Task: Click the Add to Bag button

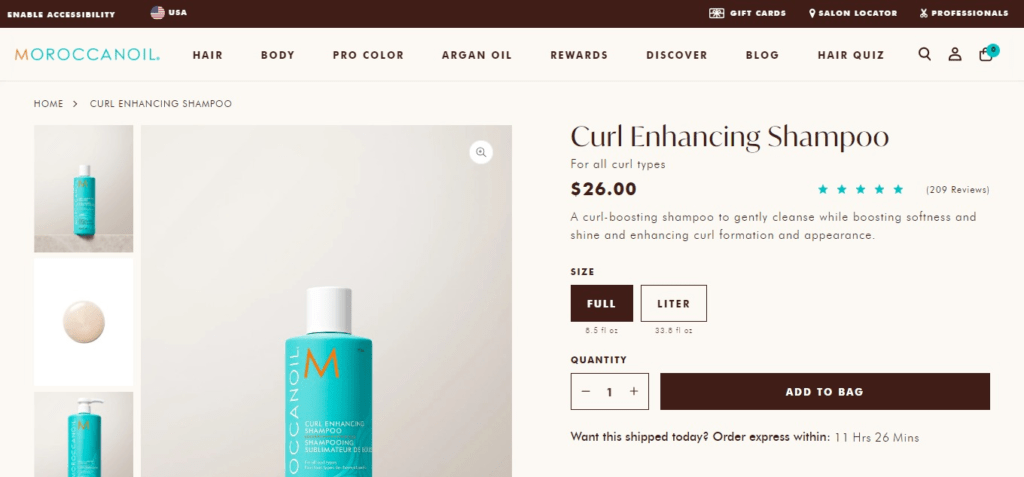Action: pyautogui.click(x=825, y=391)
